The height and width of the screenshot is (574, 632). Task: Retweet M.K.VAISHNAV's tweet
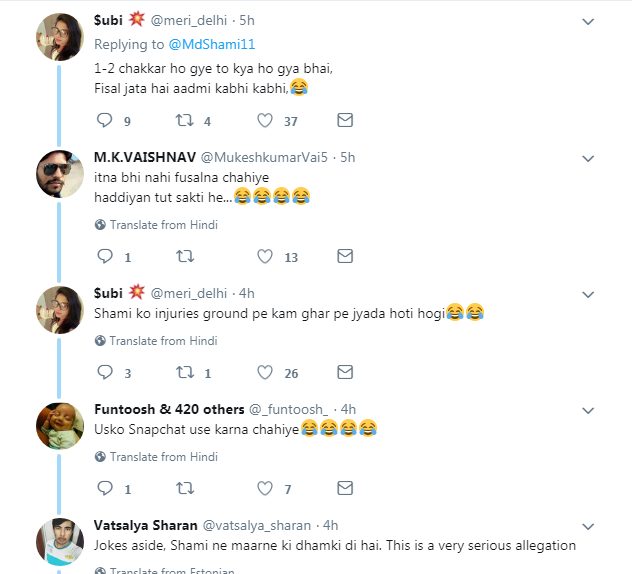pyautogui.click(x=185, y=257)
